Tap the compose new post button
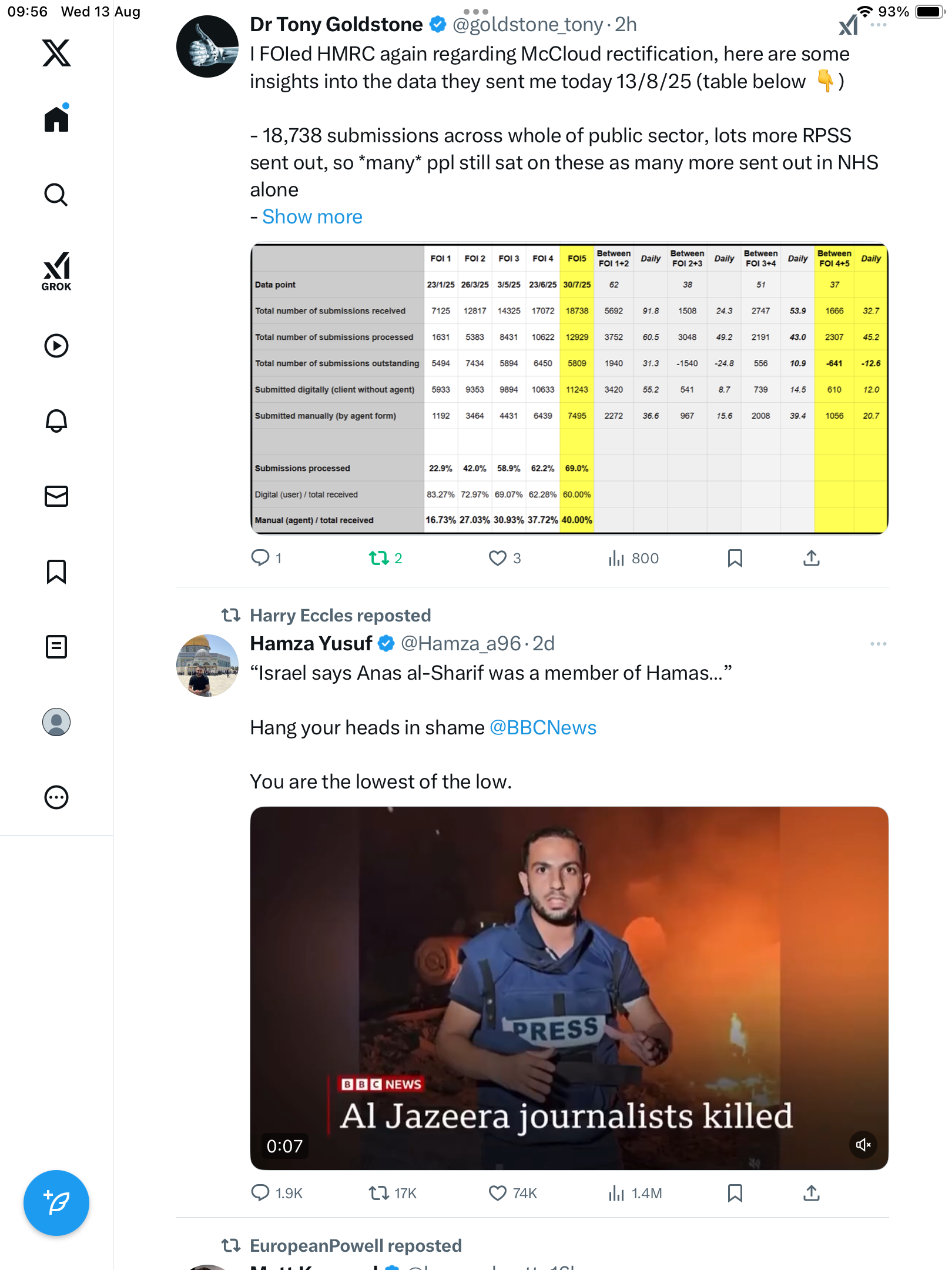 click(x=56, y=1203)
